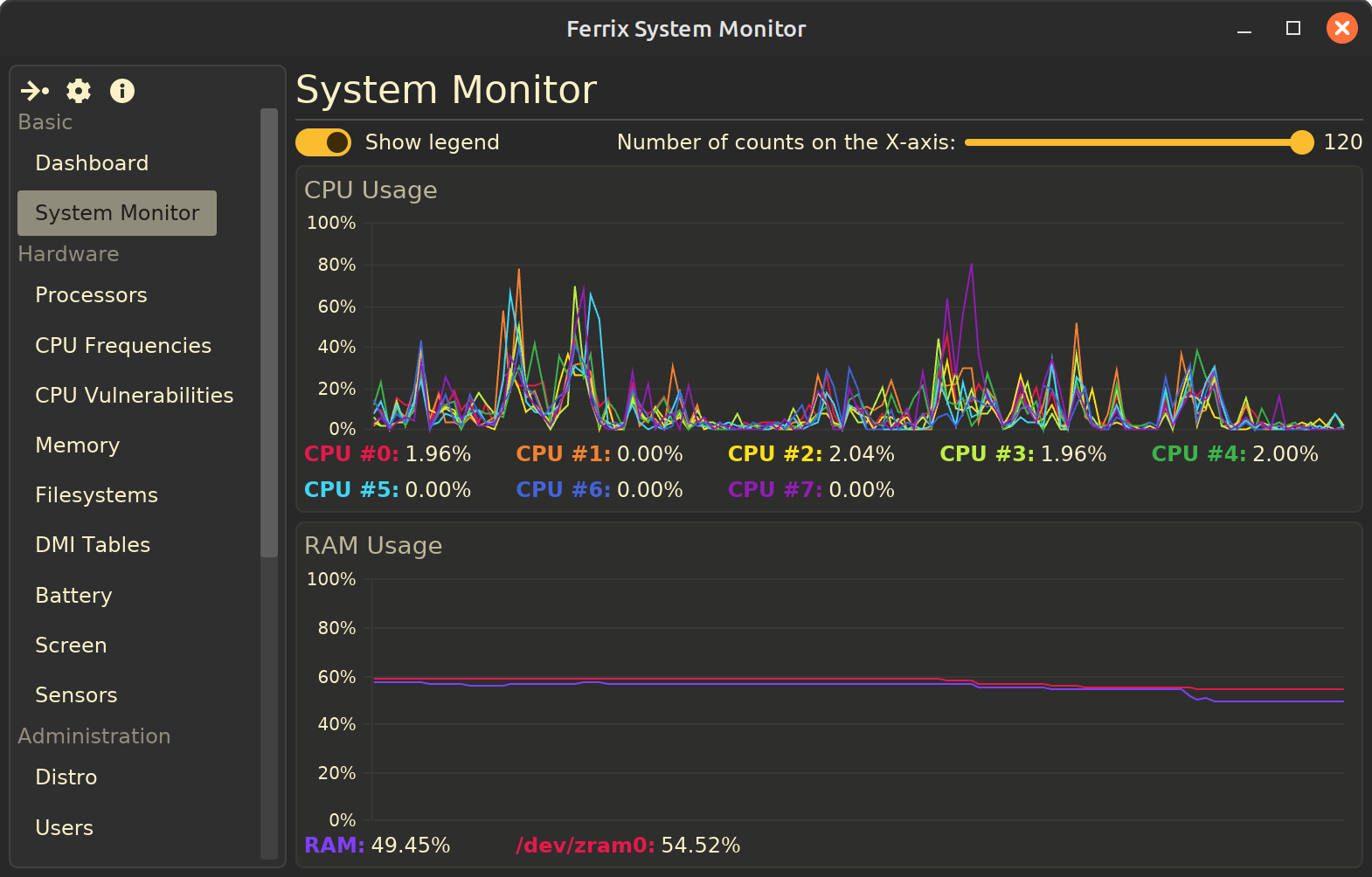Open the Dashboard page

point(92,163)
